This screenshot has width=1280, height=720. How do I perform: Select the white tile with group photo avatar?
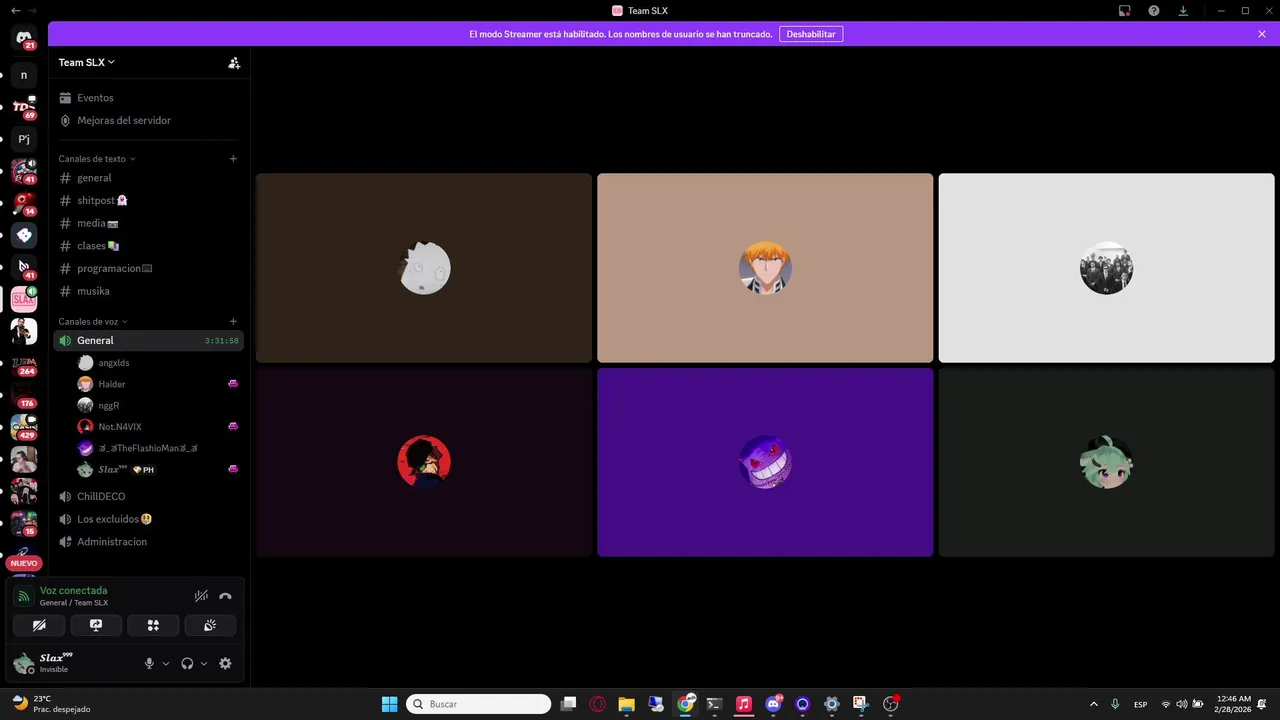tap(1106, 268)
